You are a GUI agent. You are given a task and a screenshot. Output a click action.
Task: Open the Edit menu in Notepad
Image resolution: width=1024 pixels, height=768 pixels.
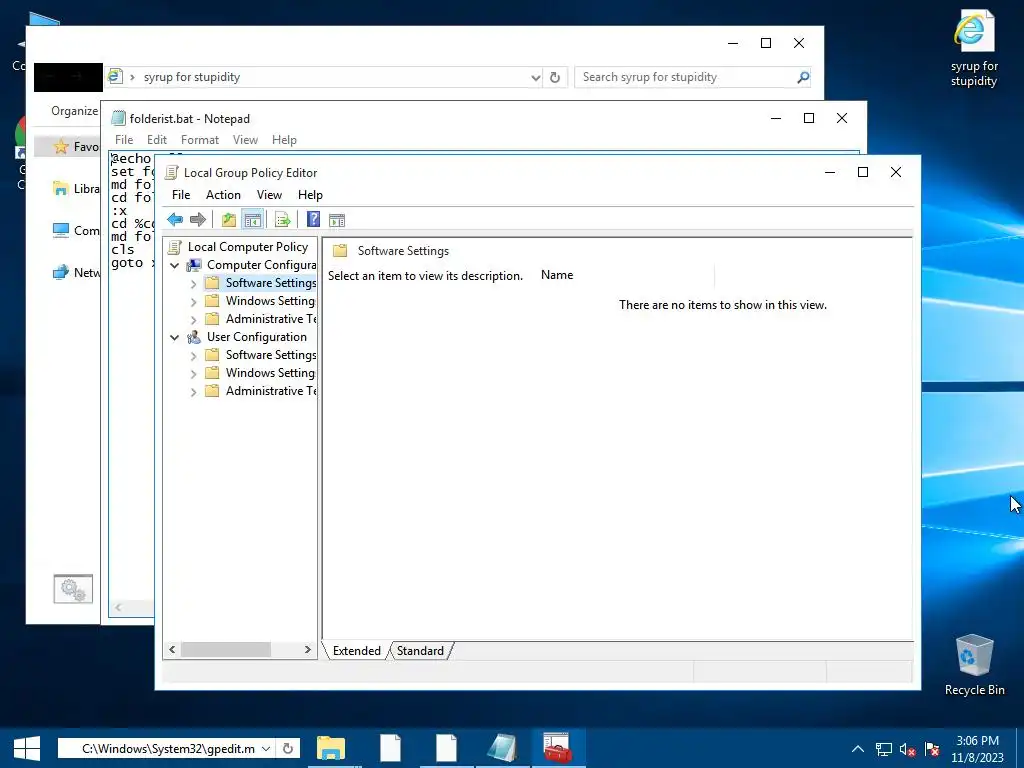157,140
